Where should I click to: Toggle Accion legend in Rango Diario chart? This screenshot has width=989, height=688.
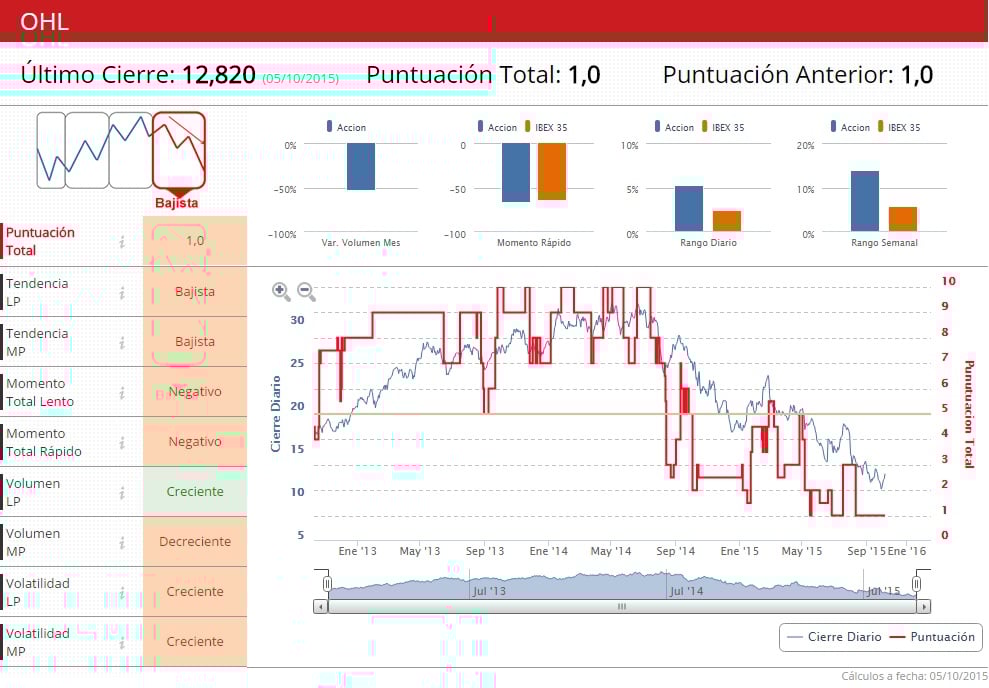(x=674, y=127)
